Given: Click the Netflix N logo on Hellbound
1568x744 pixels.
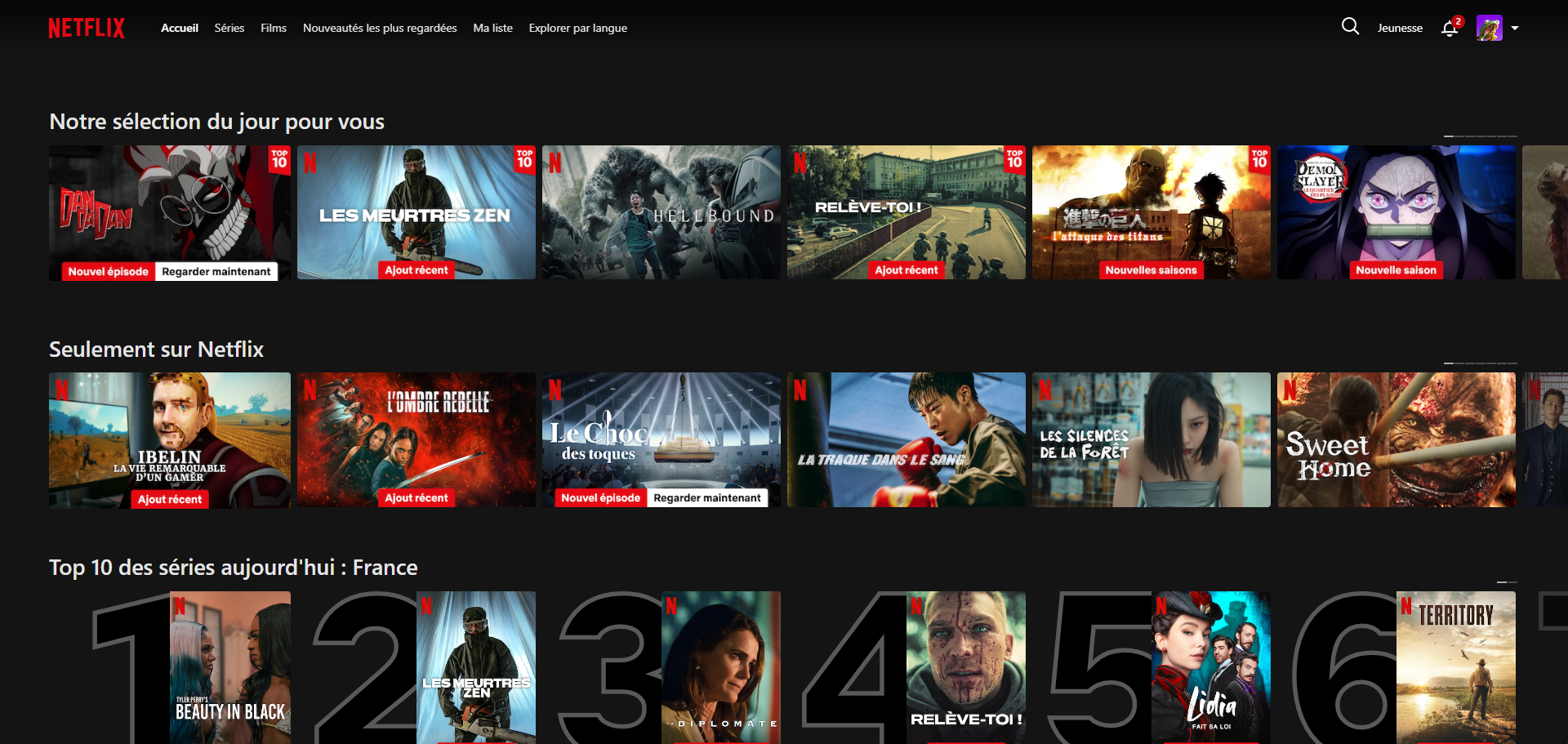Looking at the screenshot, I should point(555,163).
